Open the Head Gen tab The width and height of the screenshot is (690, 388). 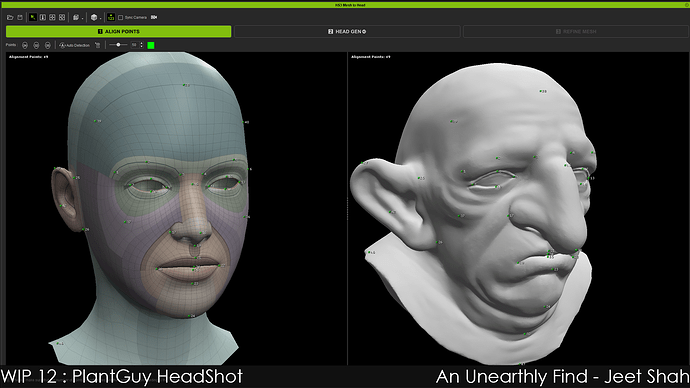tap(347, 32)
